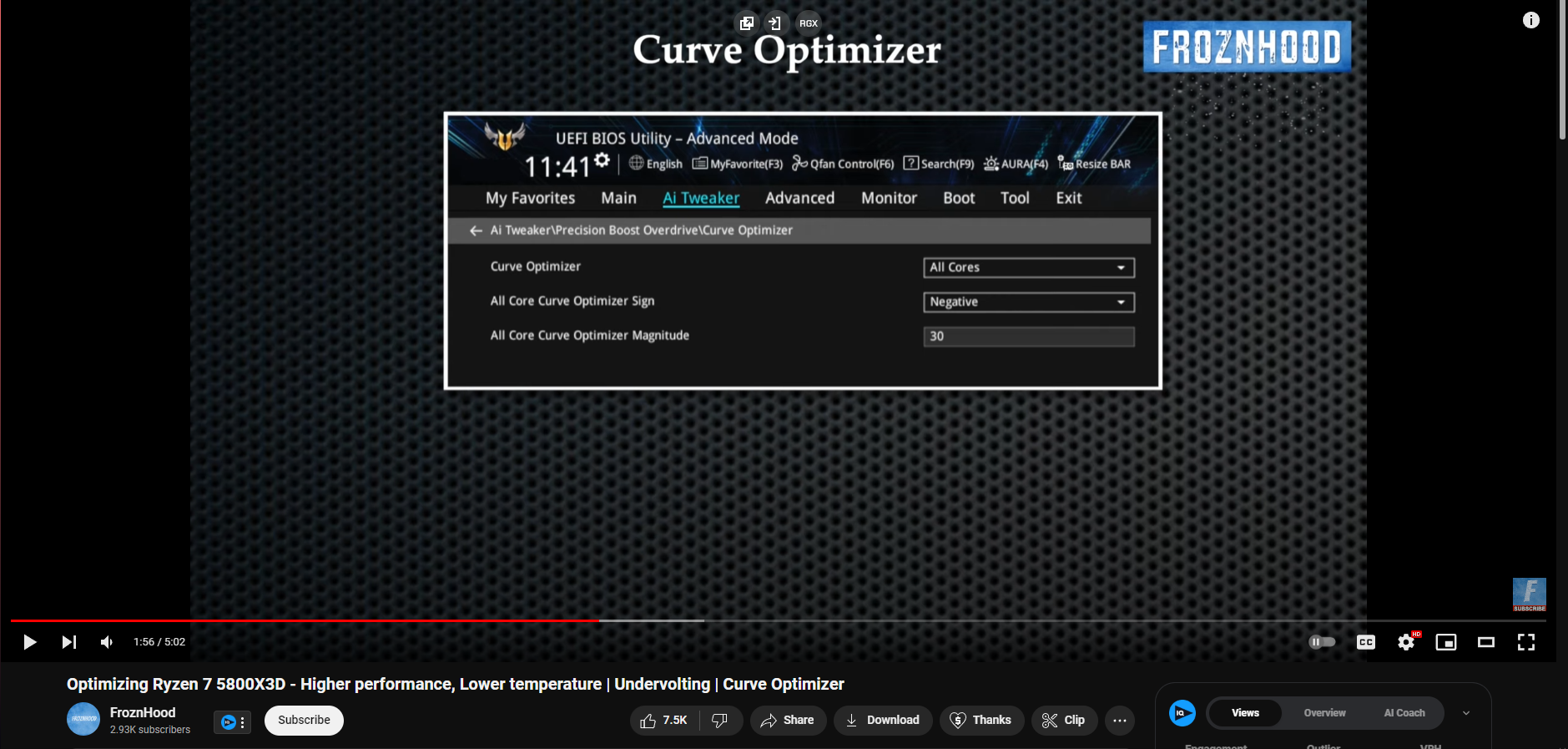Create a Clip from the video

1064,721
